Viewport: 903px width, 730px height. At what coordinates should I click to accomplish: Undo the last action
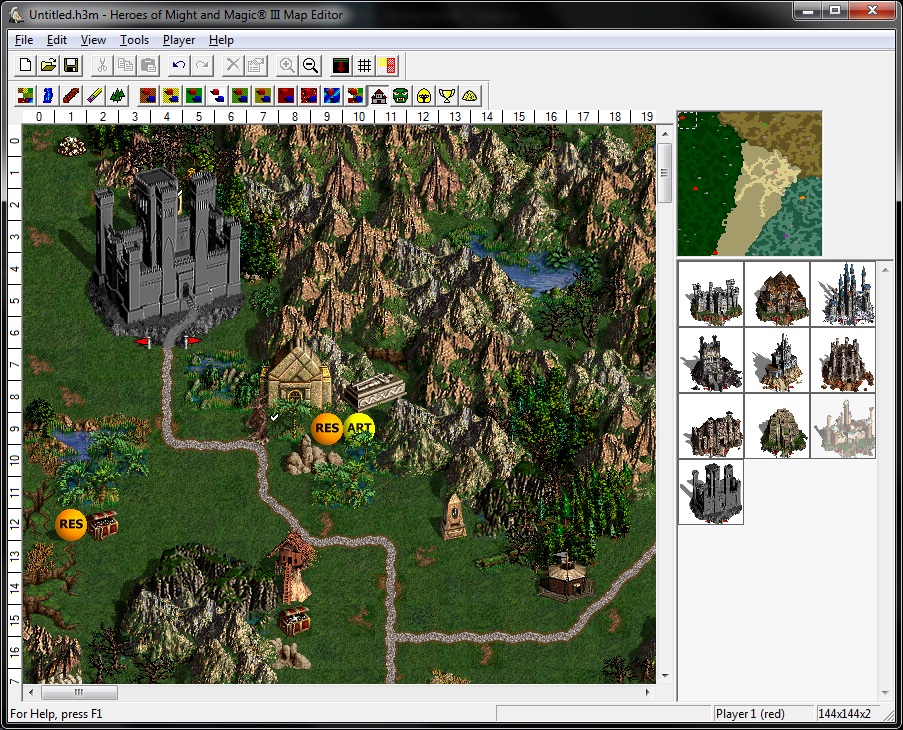coord(179,65)
